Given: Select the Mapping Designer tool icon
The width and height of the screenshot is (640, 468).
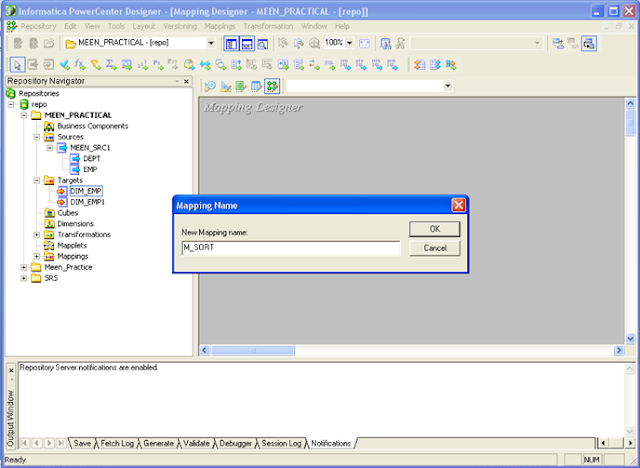Looking at the screenshot, I should pos(272,86).
